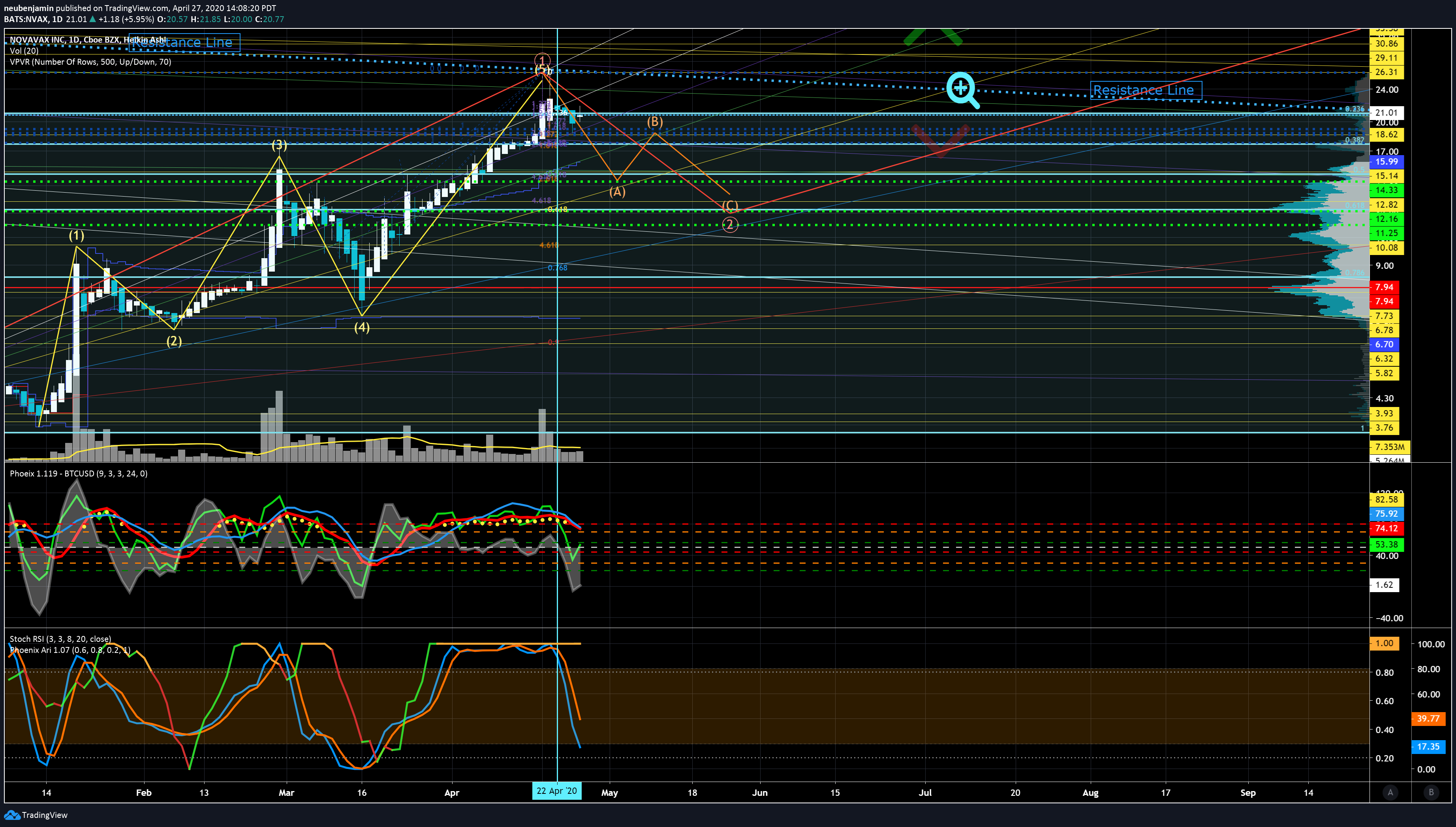Select the Resistance Line label near July

pyautogui.click(x=1145, y=90)
